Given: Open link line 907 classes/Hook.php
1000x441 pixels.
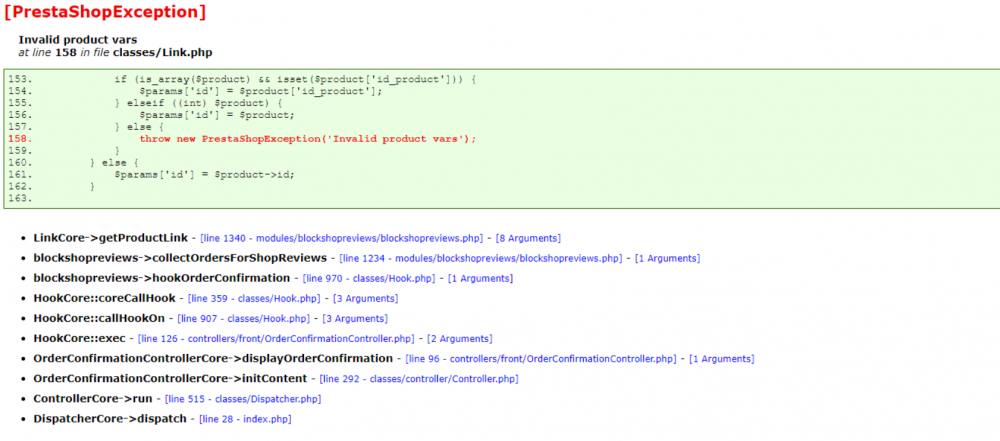Looking at the screenshot, I should (x=244, y=318).
